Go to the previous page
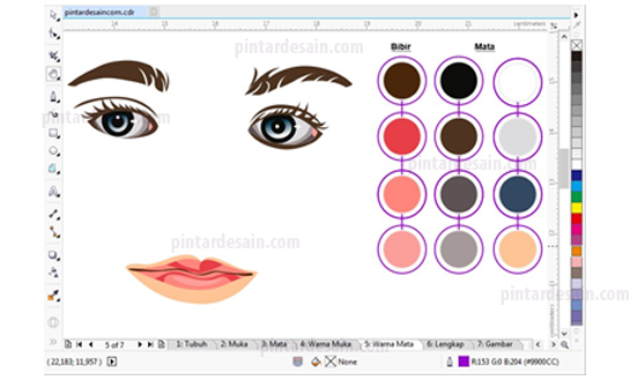This screenshot has height=380, width=630. (91, 344)
